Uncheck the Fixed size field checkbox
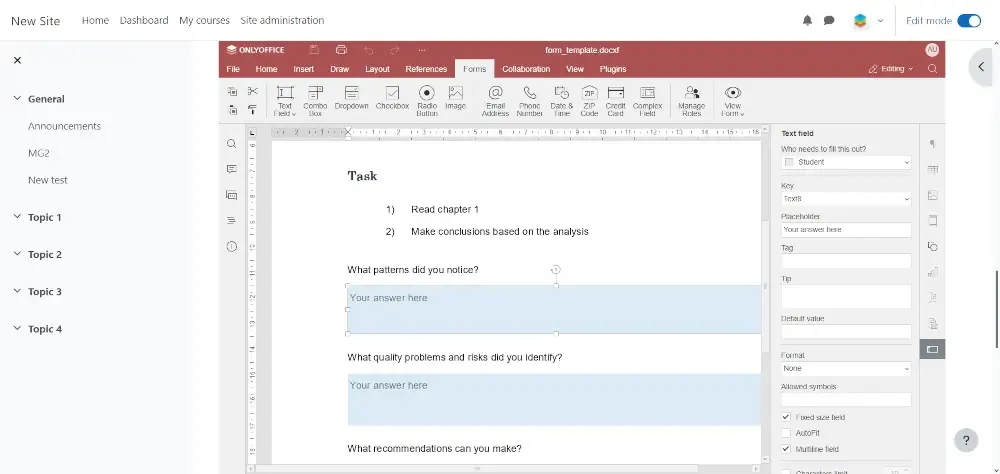This screenshot has width=1000, height=474. click(787, 417)
